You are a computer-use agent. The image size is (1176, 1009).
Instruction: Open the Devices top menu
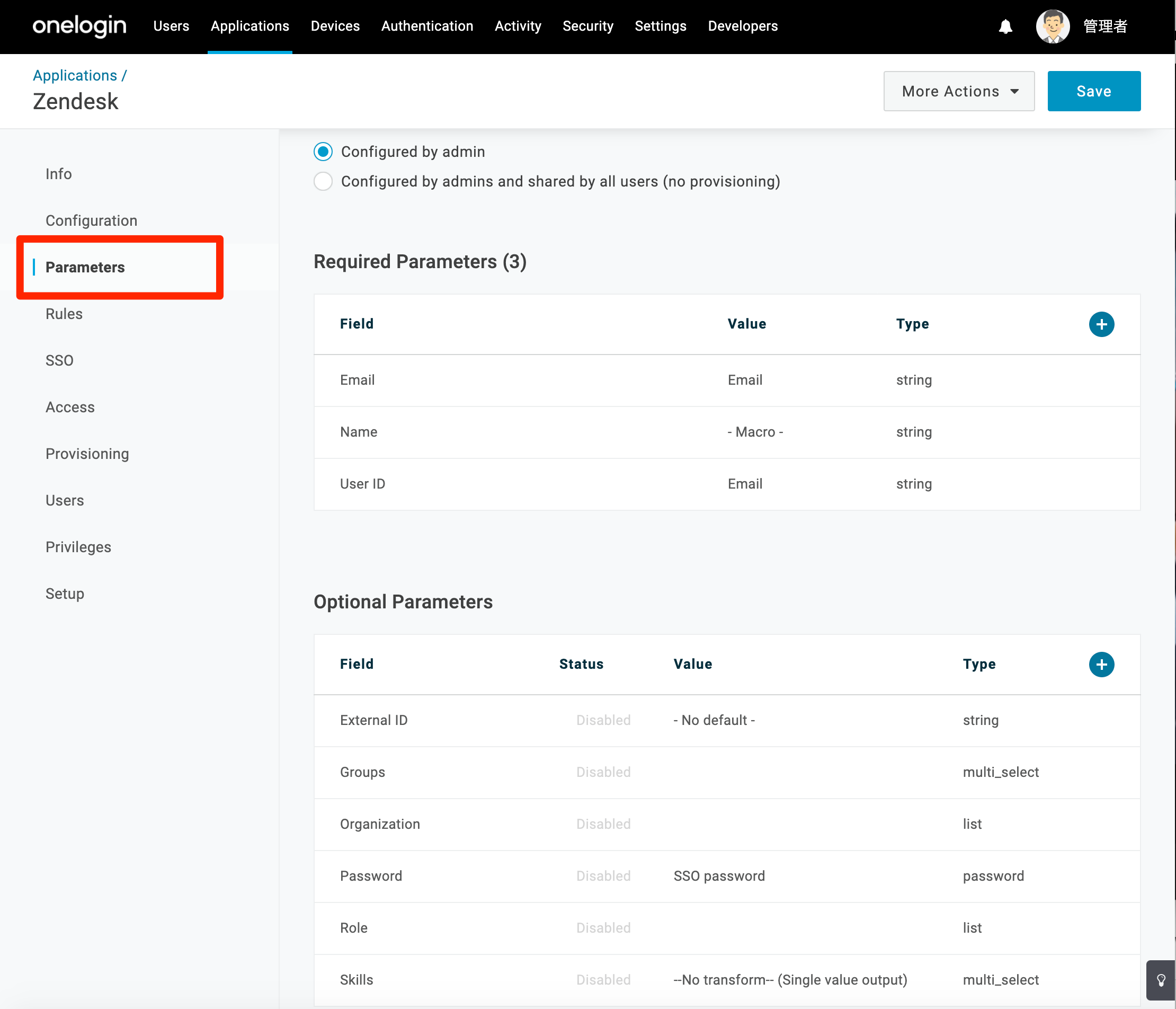335,26
